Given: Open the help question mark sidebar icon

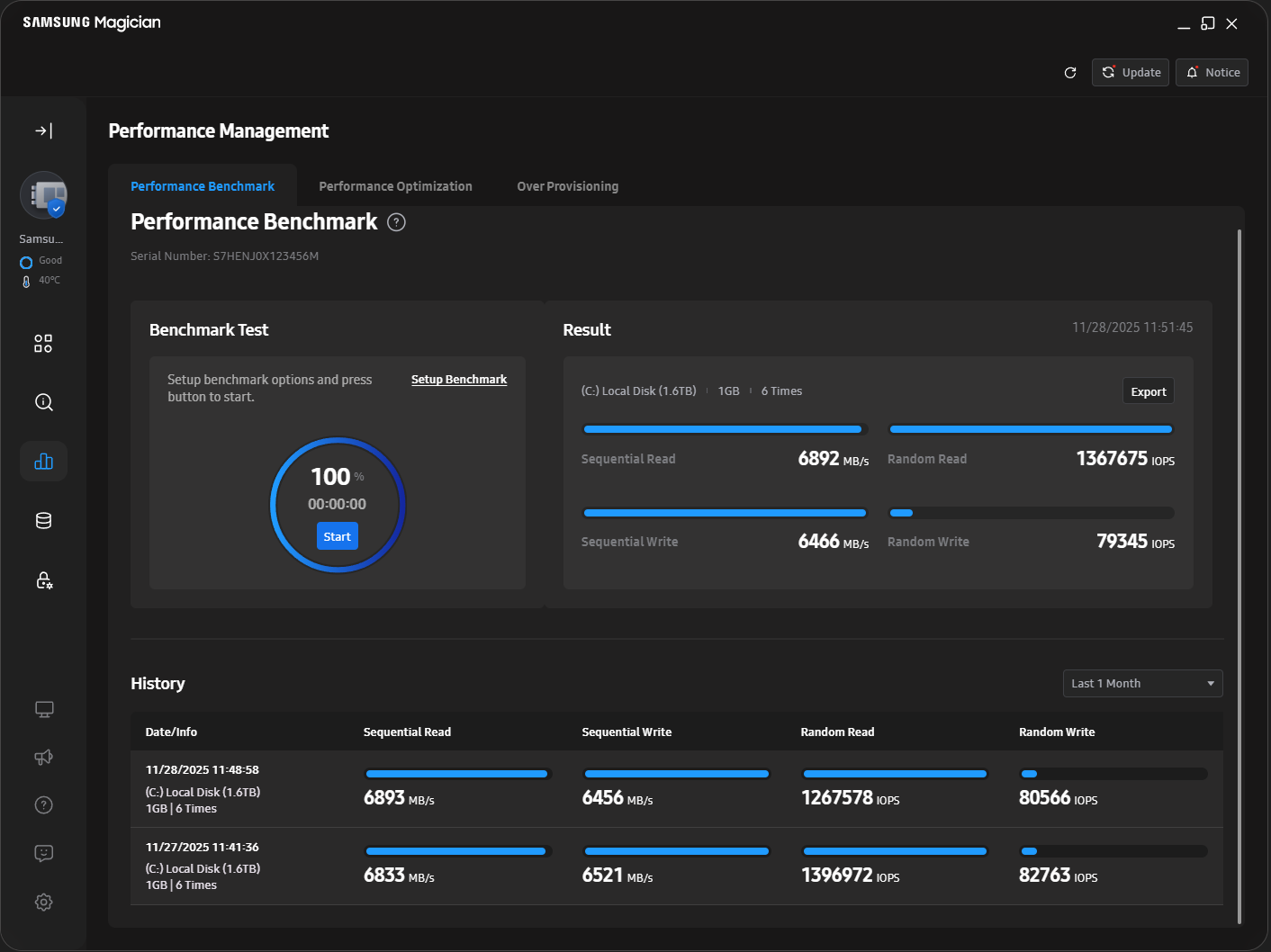Looking at the screenshot, I should point(43,805).
